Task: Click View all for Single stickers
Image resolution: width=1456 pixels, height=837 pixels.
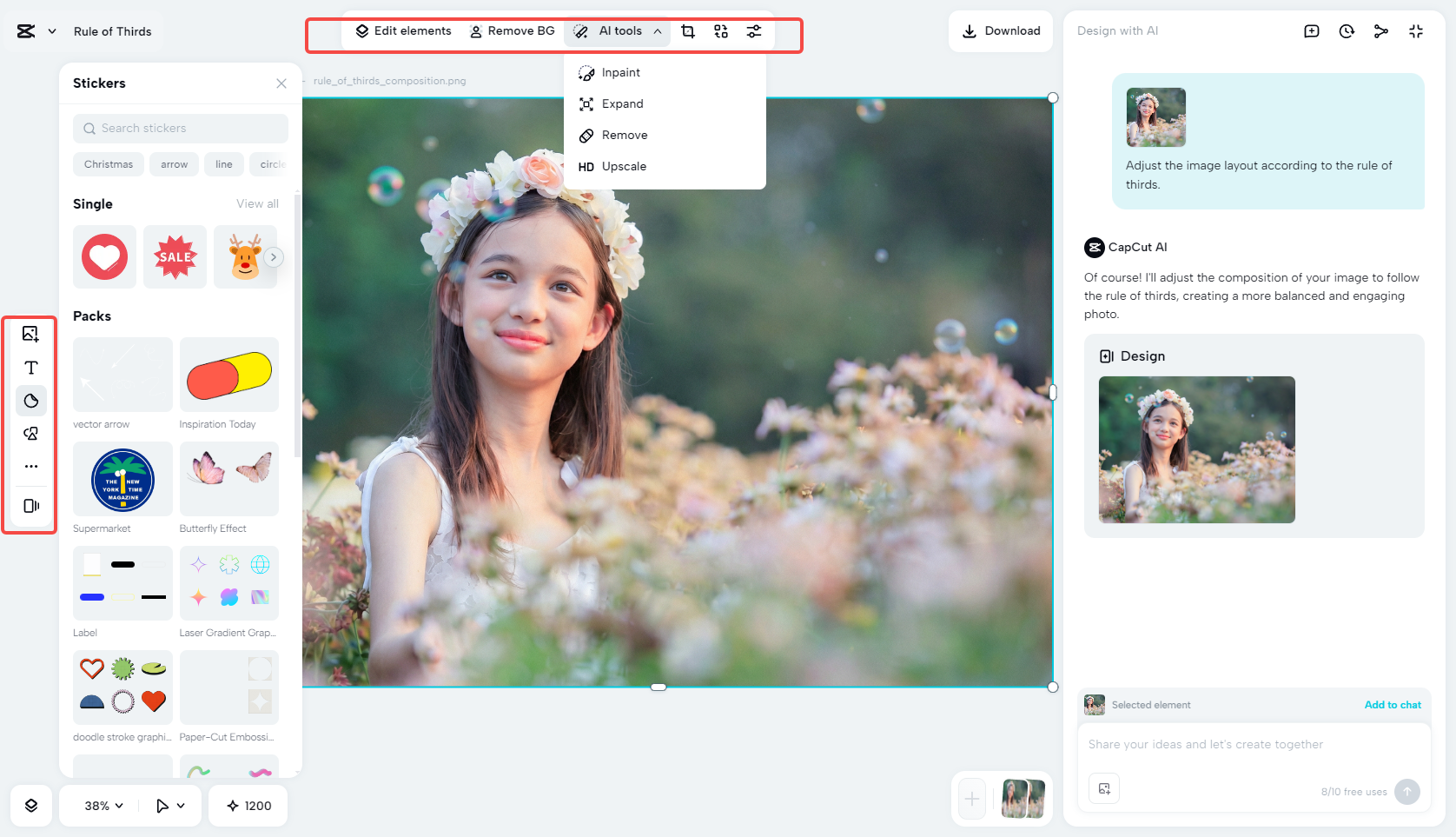Action: (257, 204)
